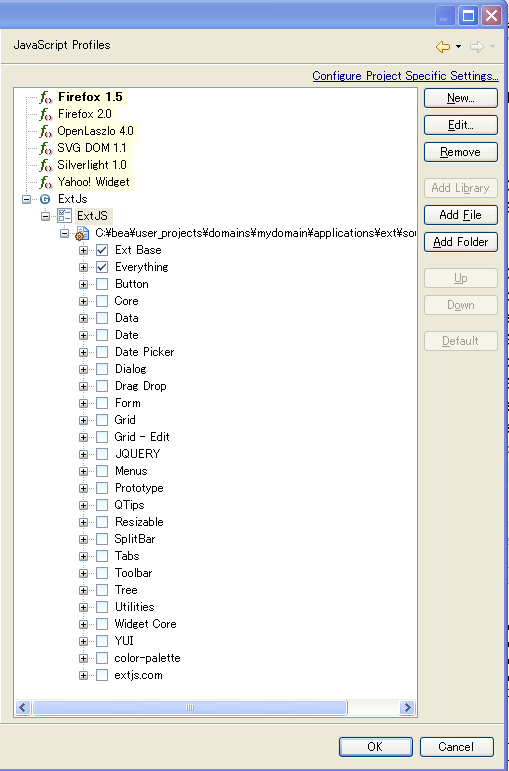Image resolution: width=509 pixels, height=771 pixels.
Task: Collapse the ExtJs group node
Action: (x=27, y=199)
